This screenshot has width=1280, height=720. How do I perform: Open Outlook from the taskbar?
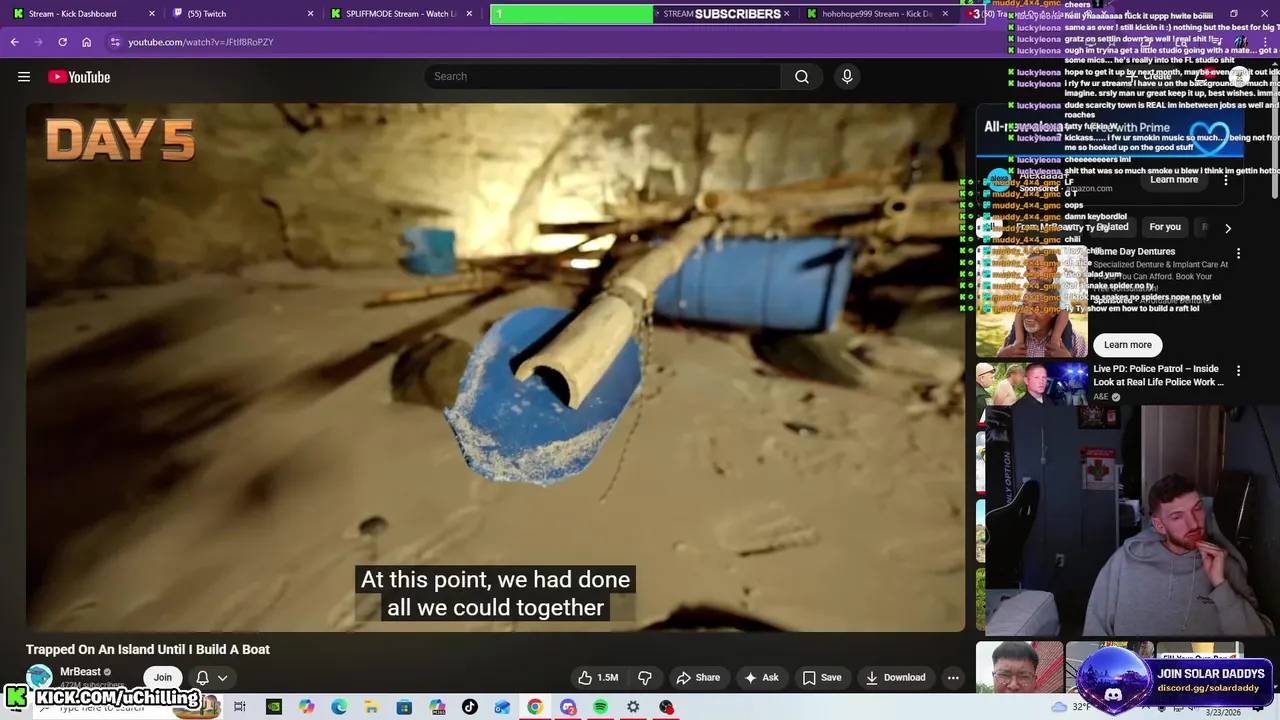[x=502, y=707]
